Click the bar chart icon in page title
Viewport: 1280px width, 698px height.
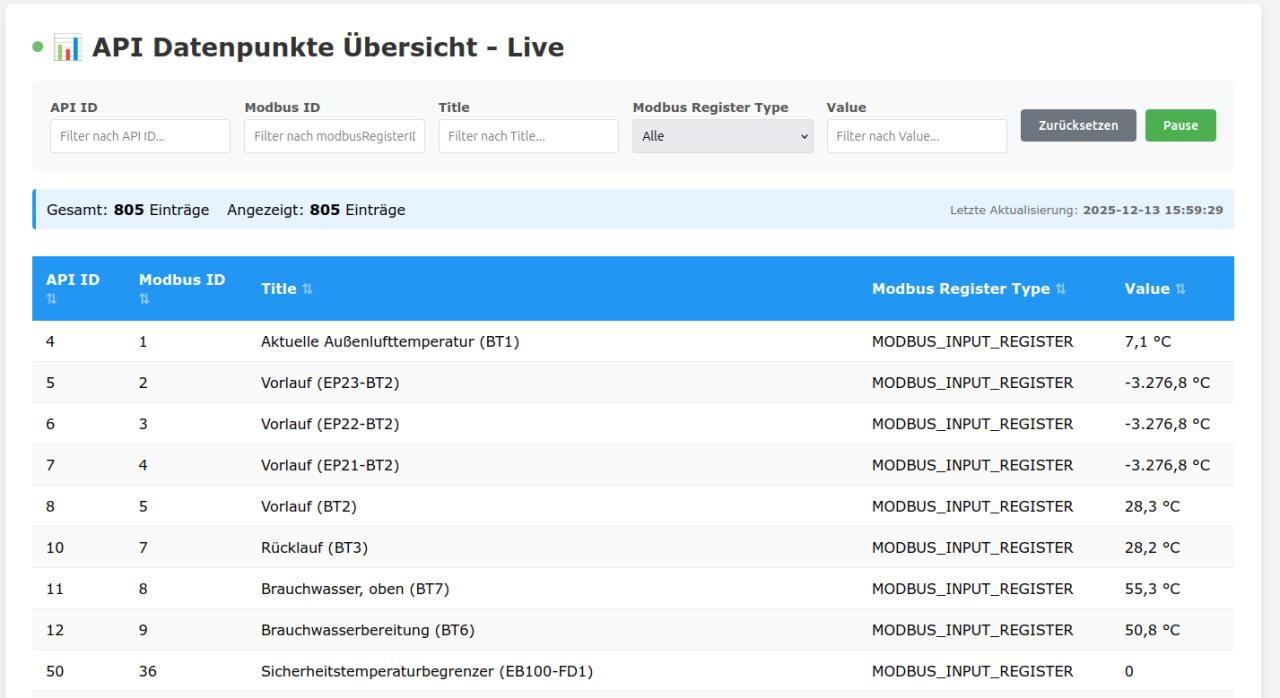pos(67,47)
